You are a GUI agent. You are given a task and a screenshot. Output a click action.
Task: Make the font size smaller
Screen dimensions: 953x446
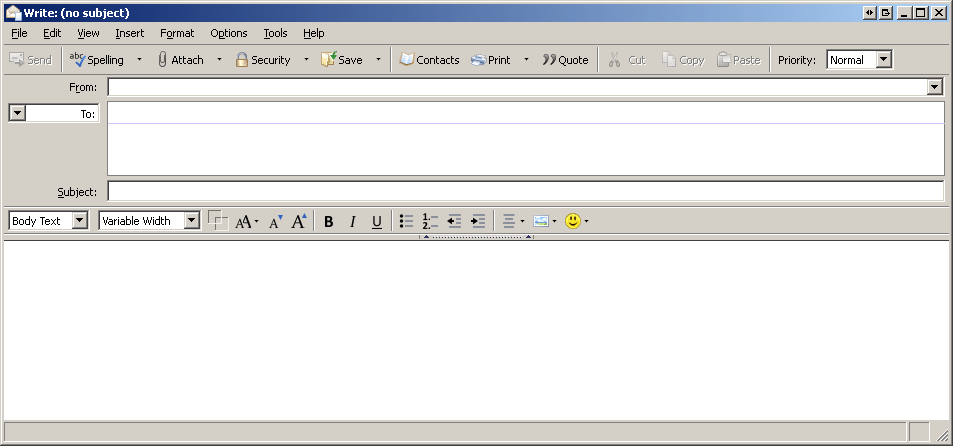[276, 221]
